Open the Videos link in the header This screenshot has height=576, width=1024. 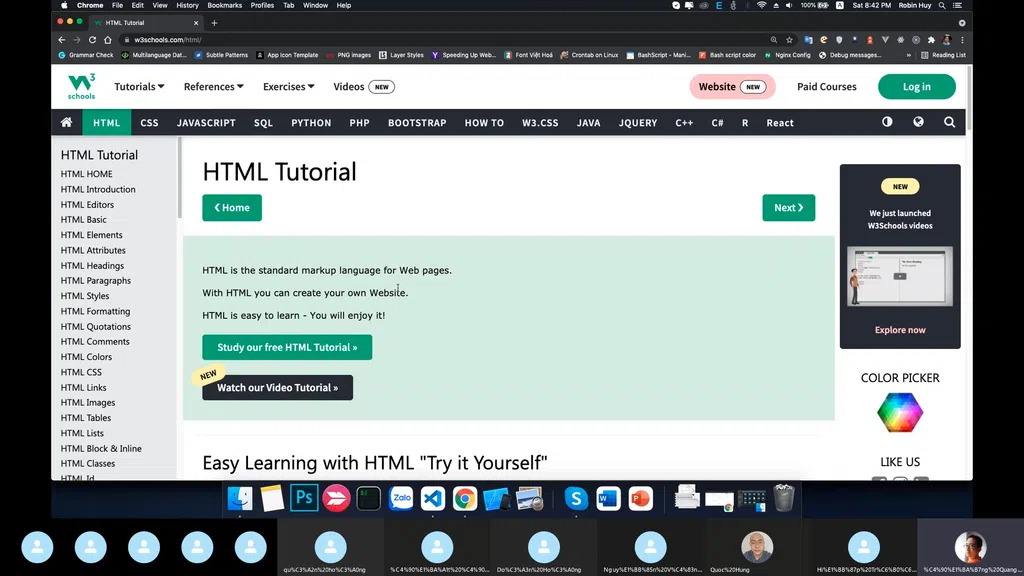(x=349, y=86)
